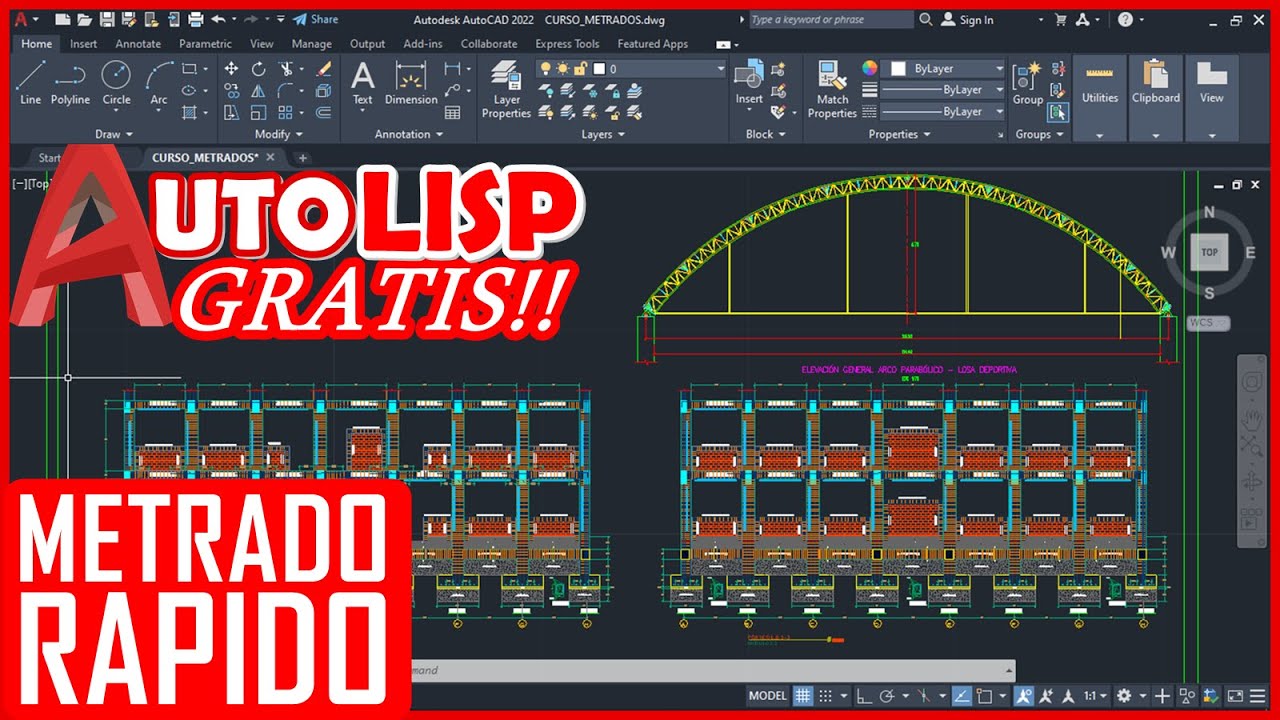Open the Annotate ribbon tab
This screenshot has width=1280, height=720.
138,44
